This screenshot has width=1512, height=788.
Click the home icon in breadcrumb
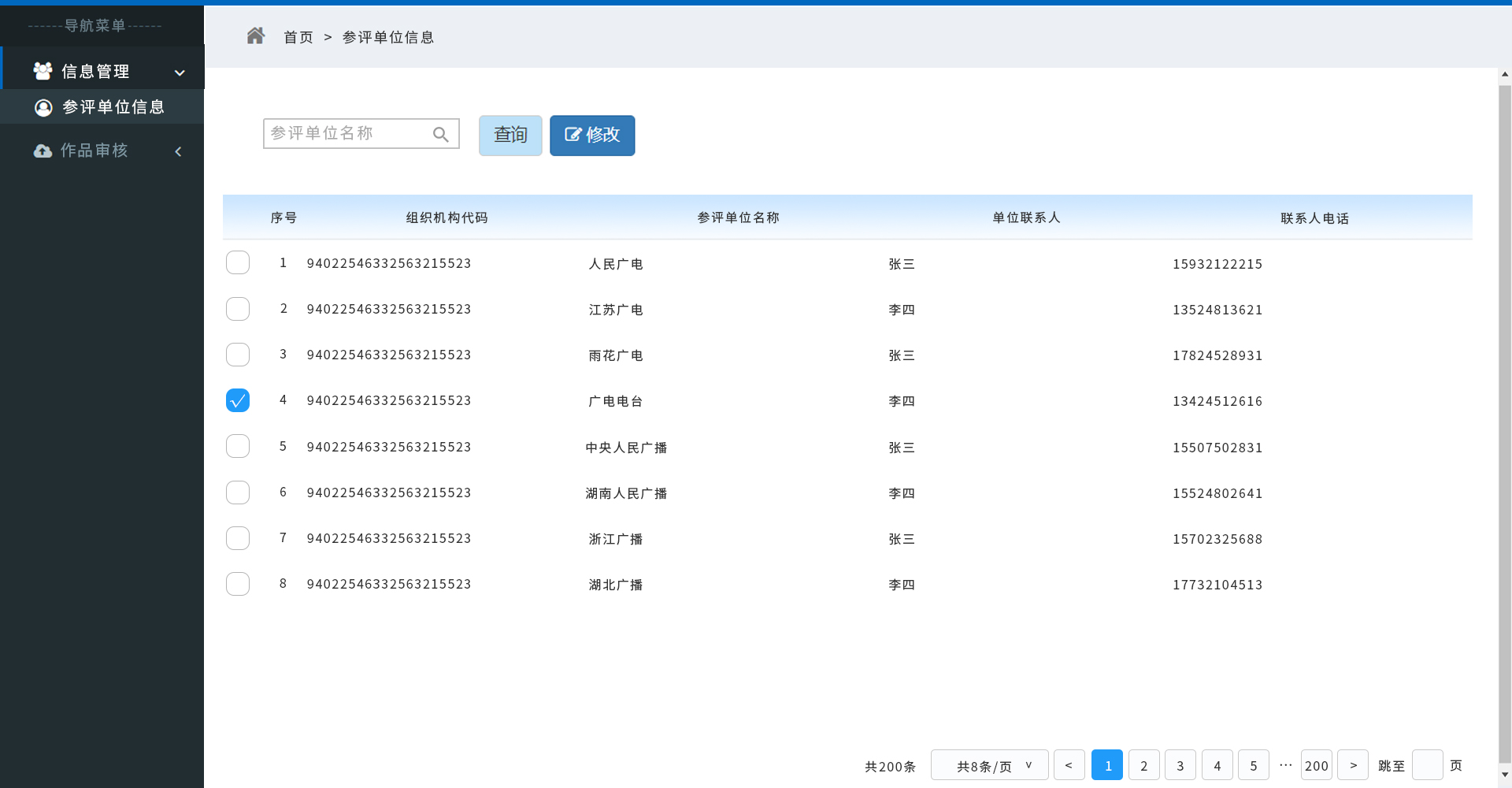255,36
